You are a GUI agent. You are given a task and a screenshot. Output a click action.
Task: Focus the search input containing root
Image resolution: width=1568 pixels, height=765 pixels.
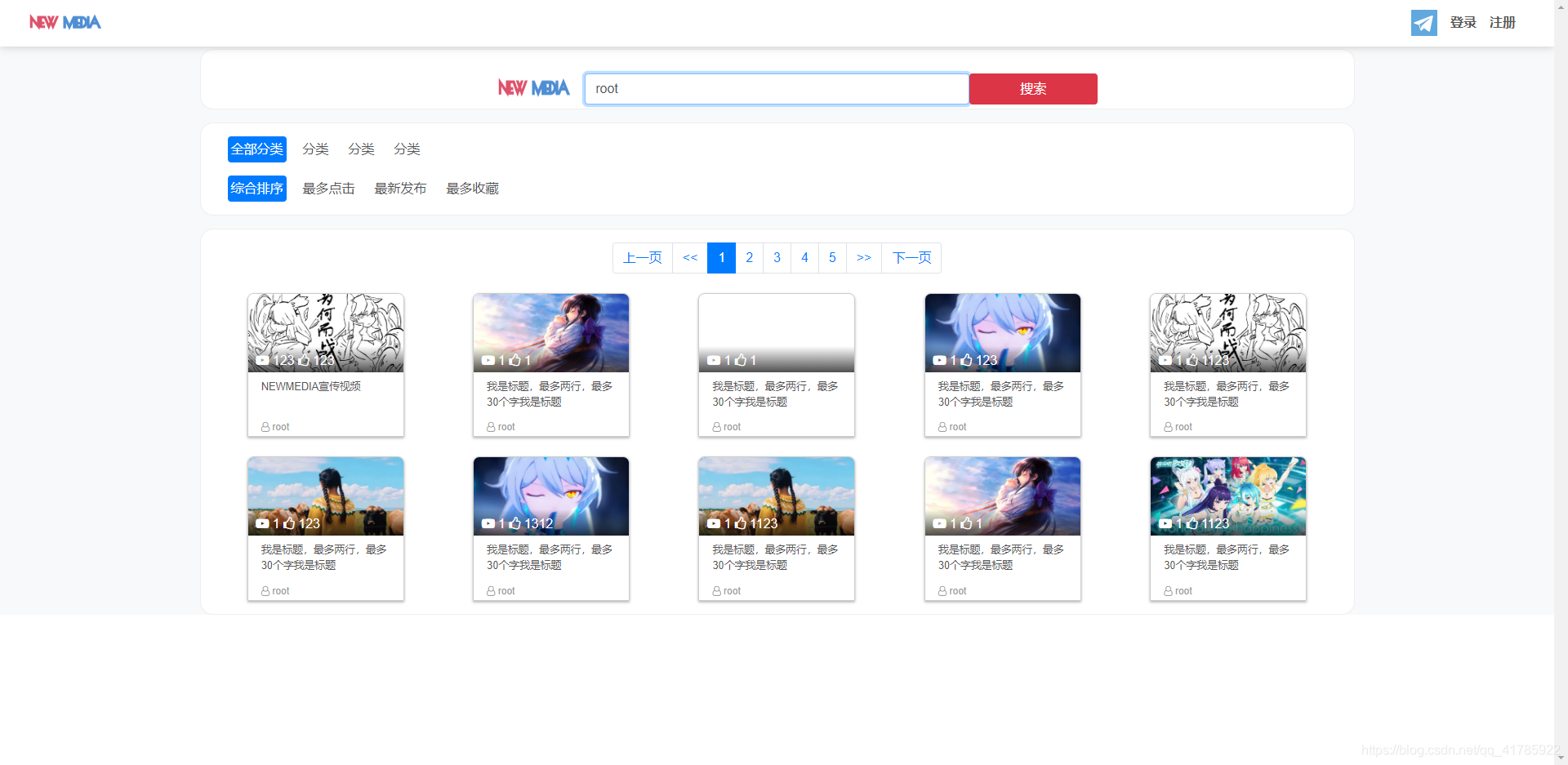pos(777,89)
